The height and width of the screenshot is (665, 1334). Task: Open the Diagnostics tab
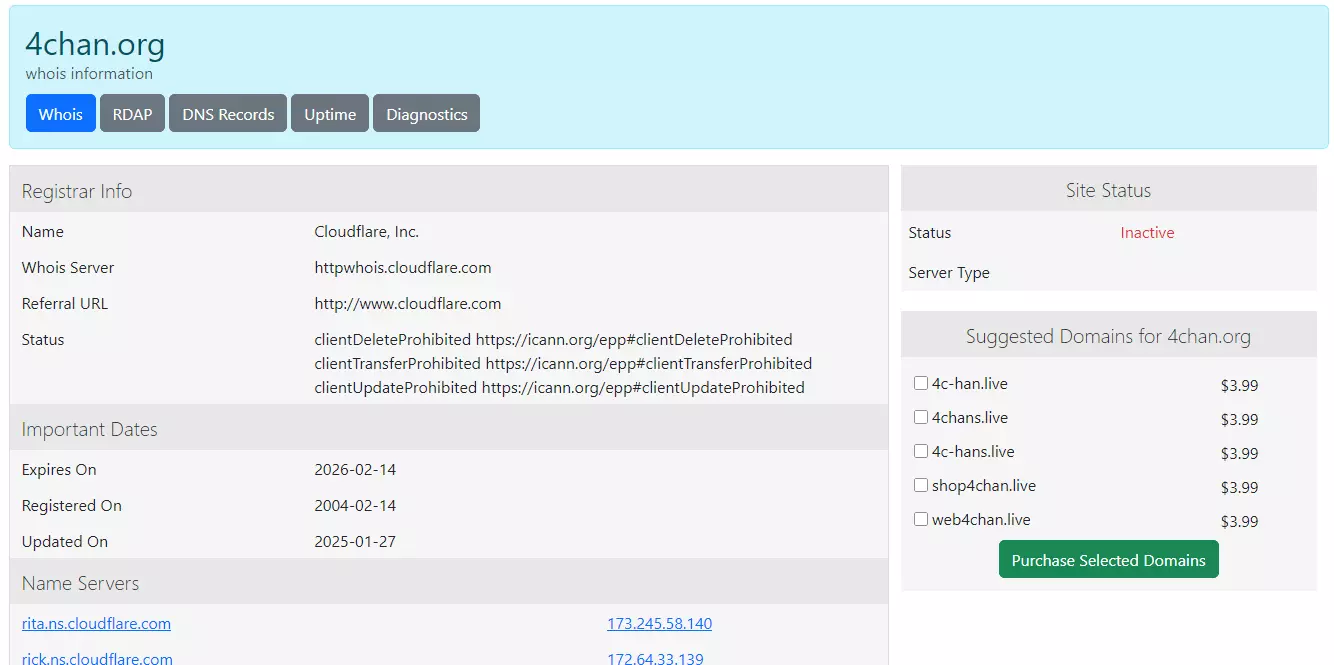point(427,114)
